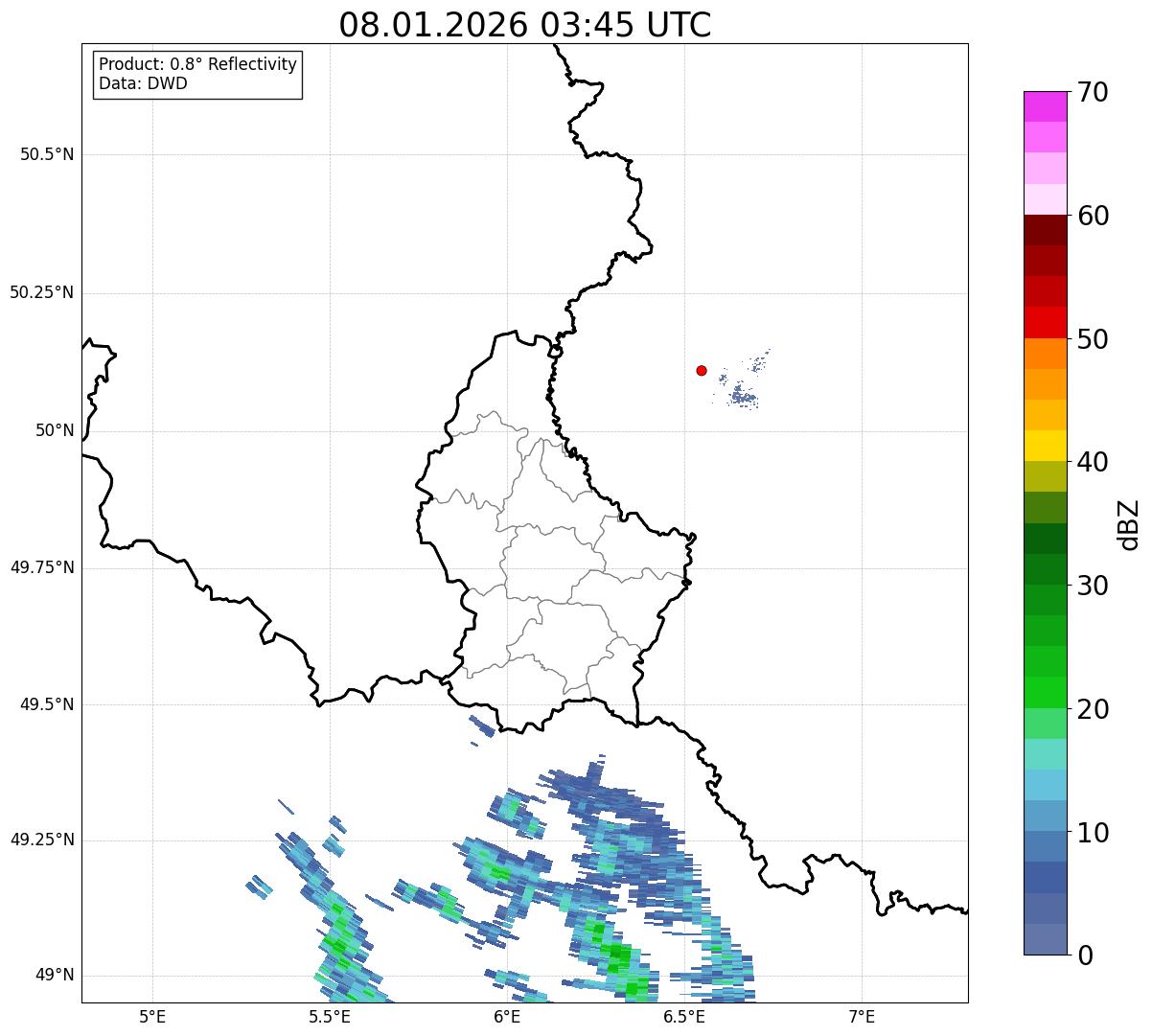The image size is (1152, 1036).
Task: Pick the orange swatch just below 50 dBZ
Action: (x=1045, y=354)
